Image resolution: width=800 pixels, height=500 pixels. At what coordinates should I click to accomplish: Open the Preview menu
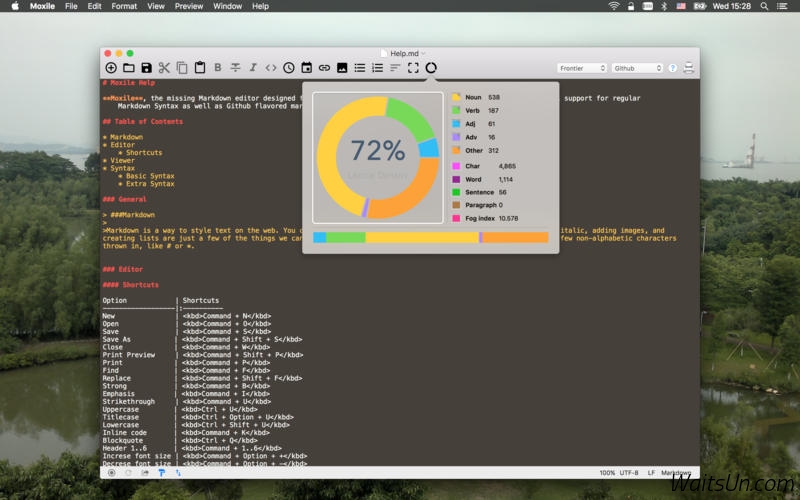189,6
